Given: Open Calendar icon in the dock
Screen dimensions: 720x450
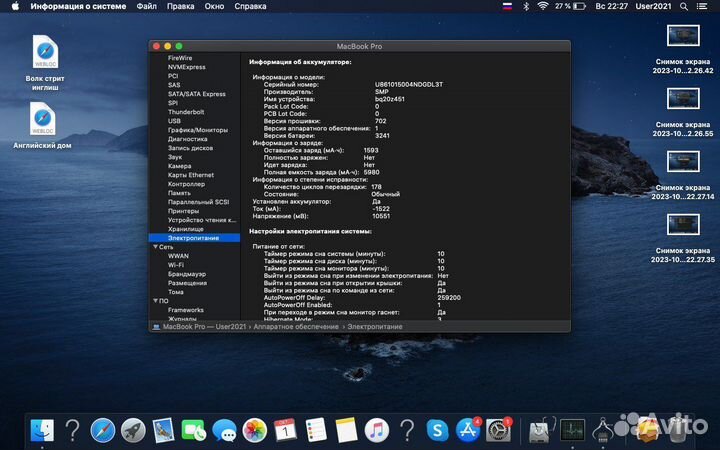Looking at the screenshot, I should (x=285, y=431).
